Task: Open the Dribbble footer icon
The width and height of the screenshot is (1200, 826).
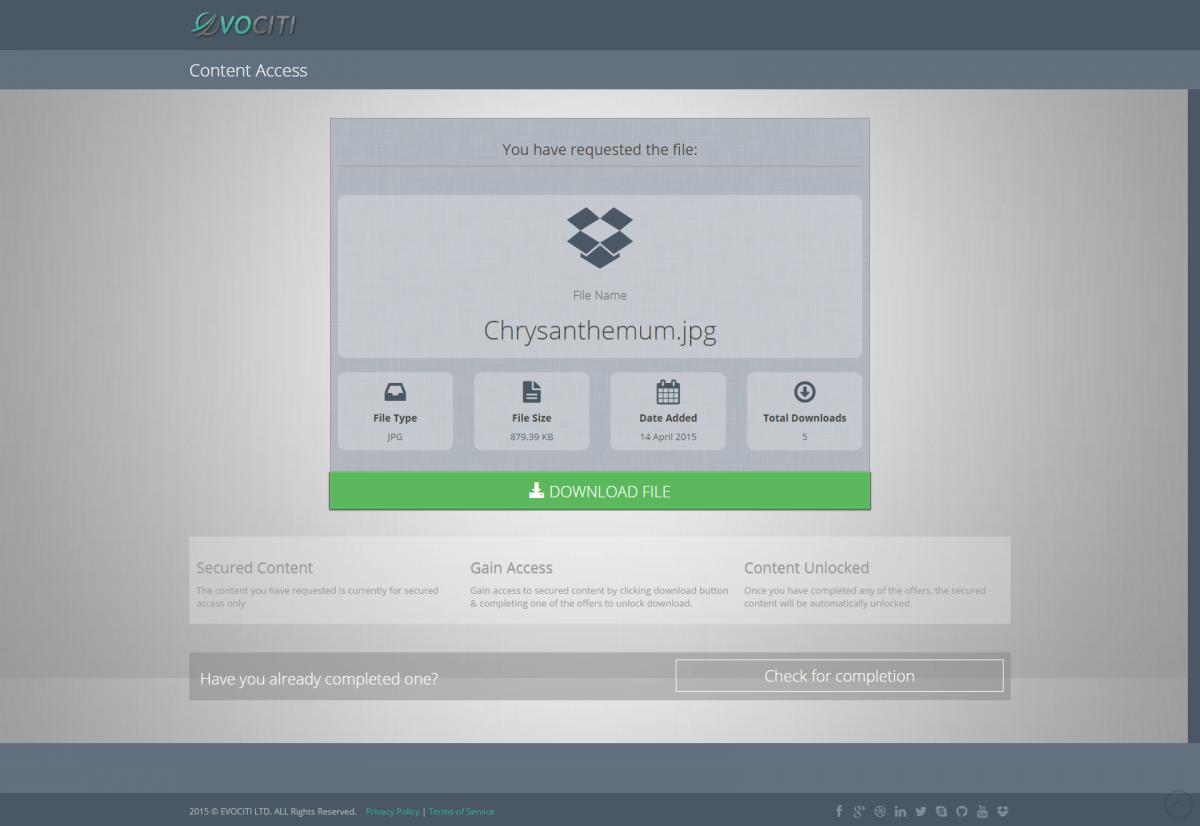Action: (x=880, y=811)
